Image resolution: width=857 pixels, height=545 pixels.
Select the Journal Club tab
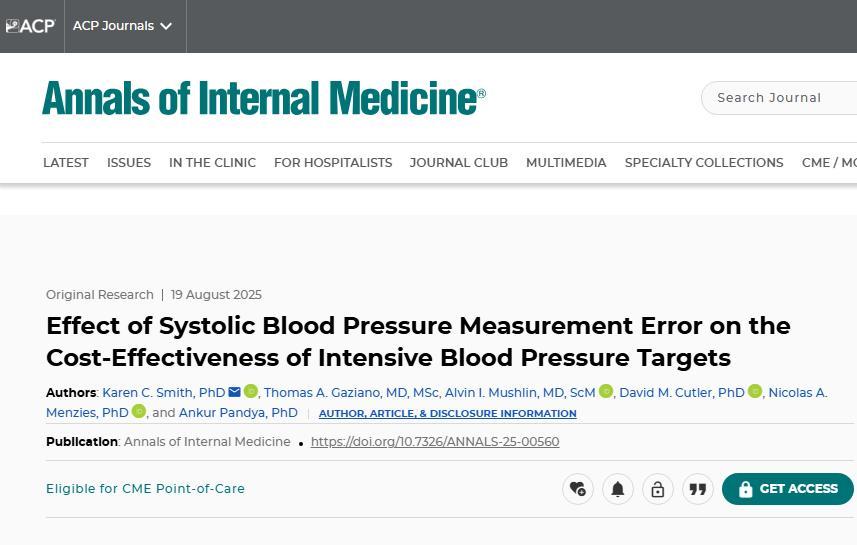pyautogui.click(x=459, y=162)
